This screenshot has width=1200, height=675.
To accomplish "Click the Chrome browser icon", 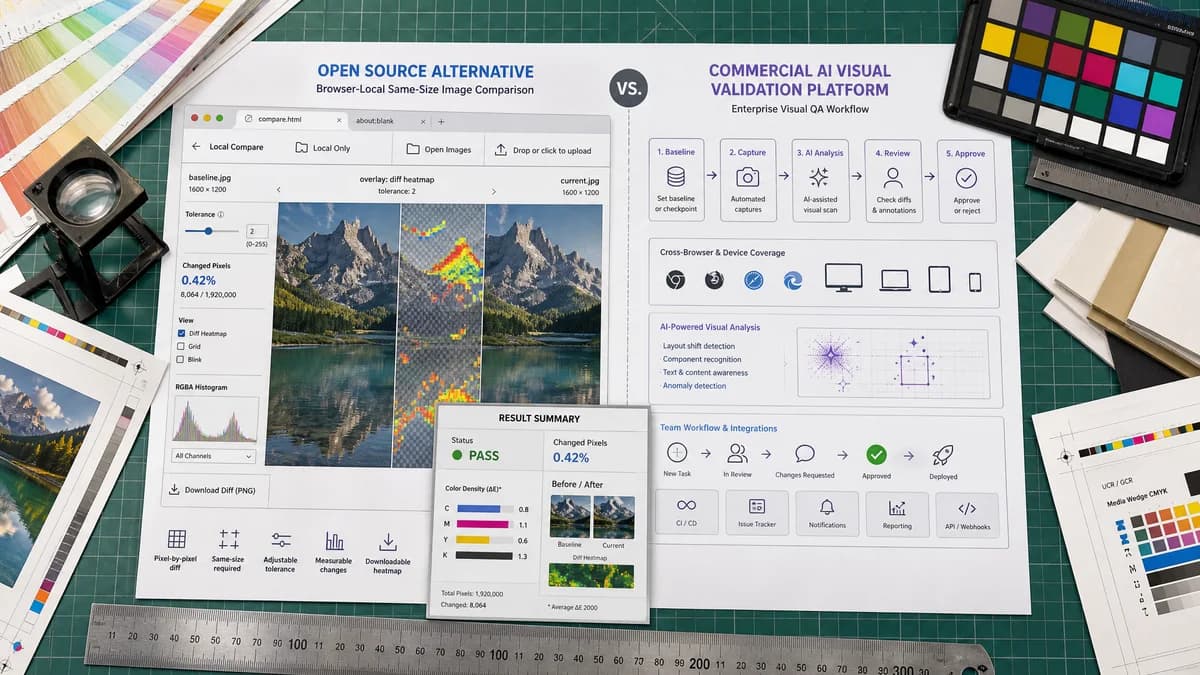I will pyautogui.click(x=675, y=280).
